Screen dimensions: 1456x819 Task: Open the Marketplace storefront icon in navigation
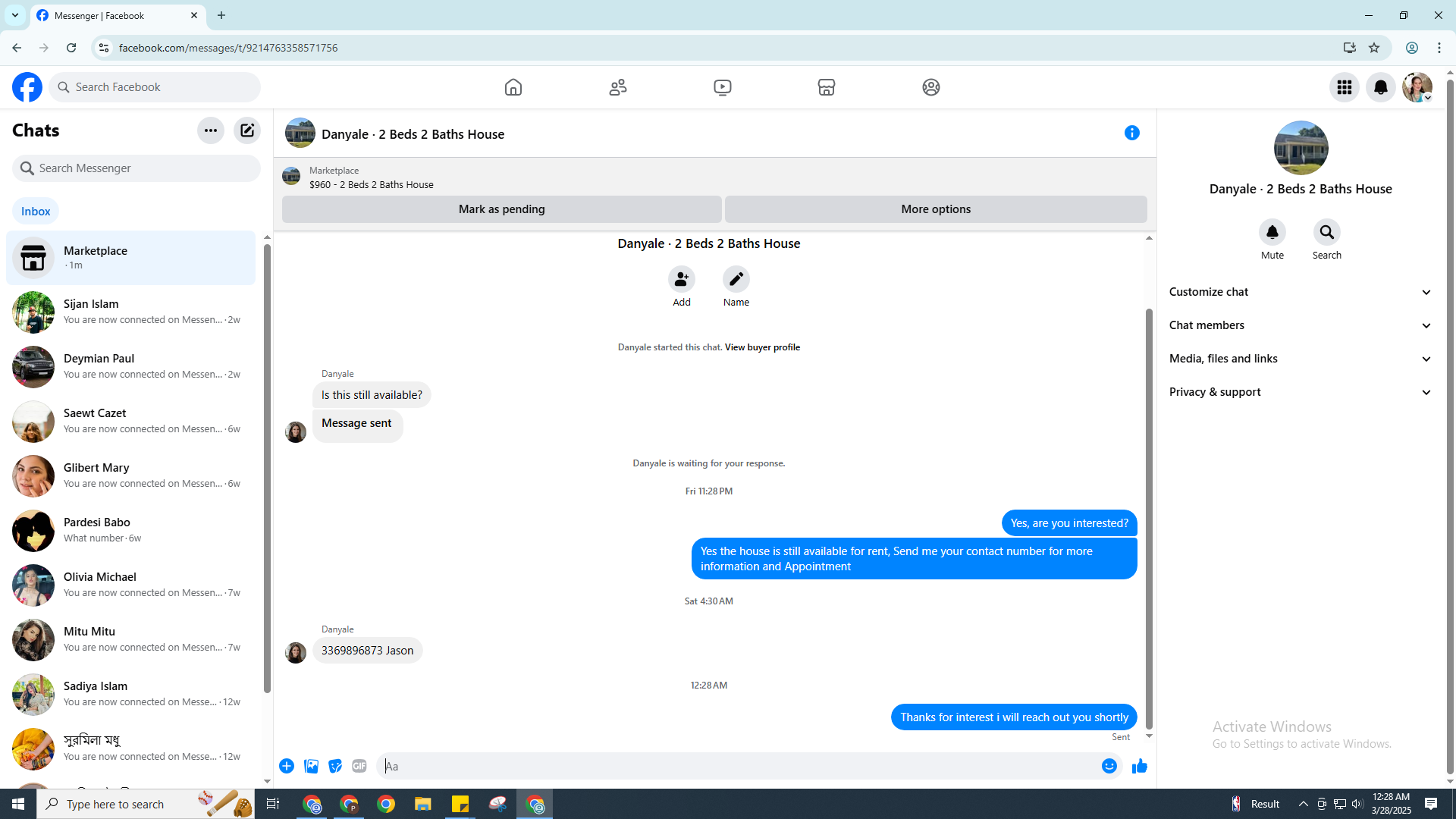pyautogui.click(x=827, y=87)
